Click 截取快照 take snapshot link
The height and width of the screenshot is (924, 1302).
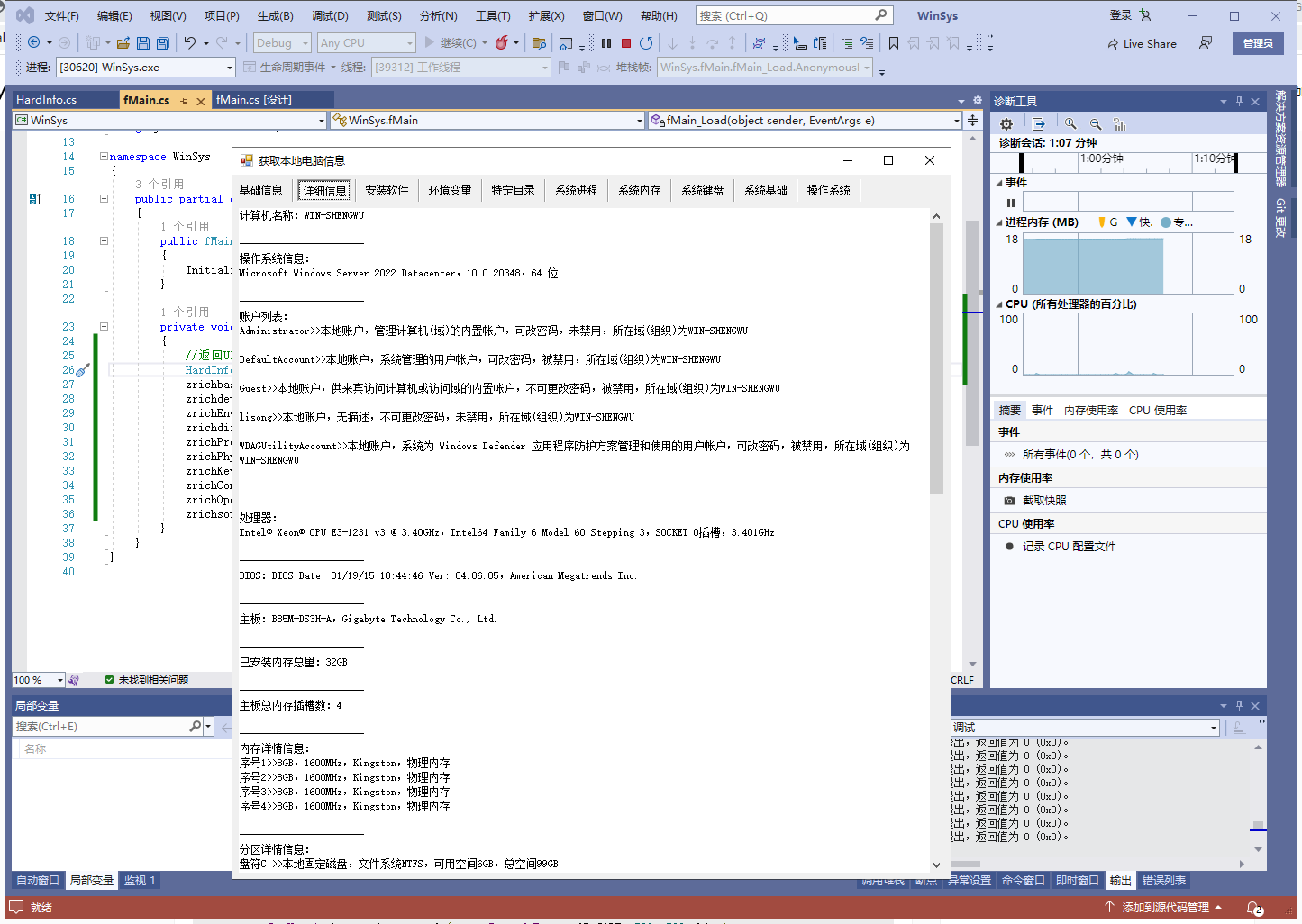(1044, 501)
